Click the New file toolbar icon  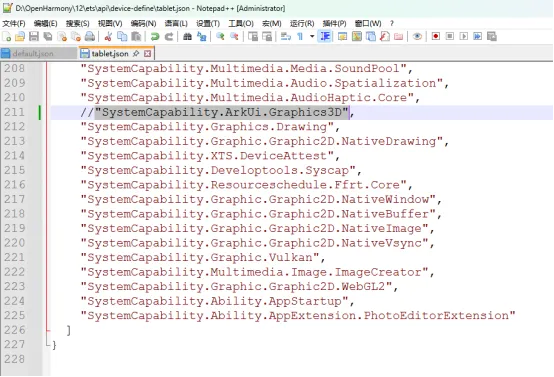[x=7, y=36]
